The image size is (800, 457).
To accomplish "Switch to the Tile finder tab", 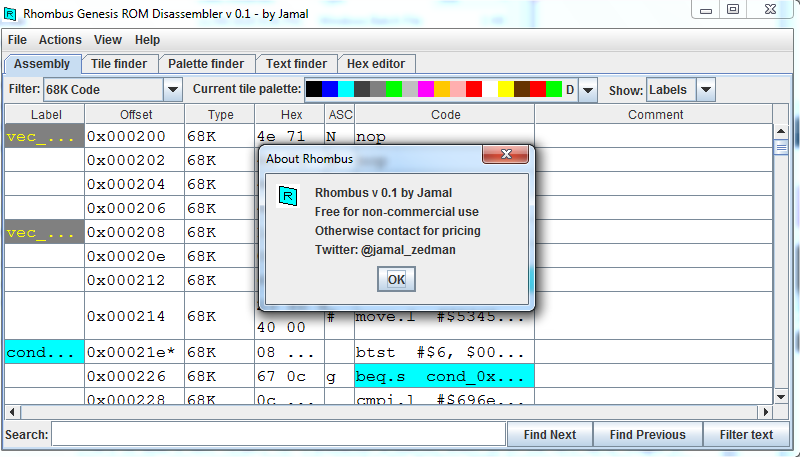I will click(x=119, y=64).
